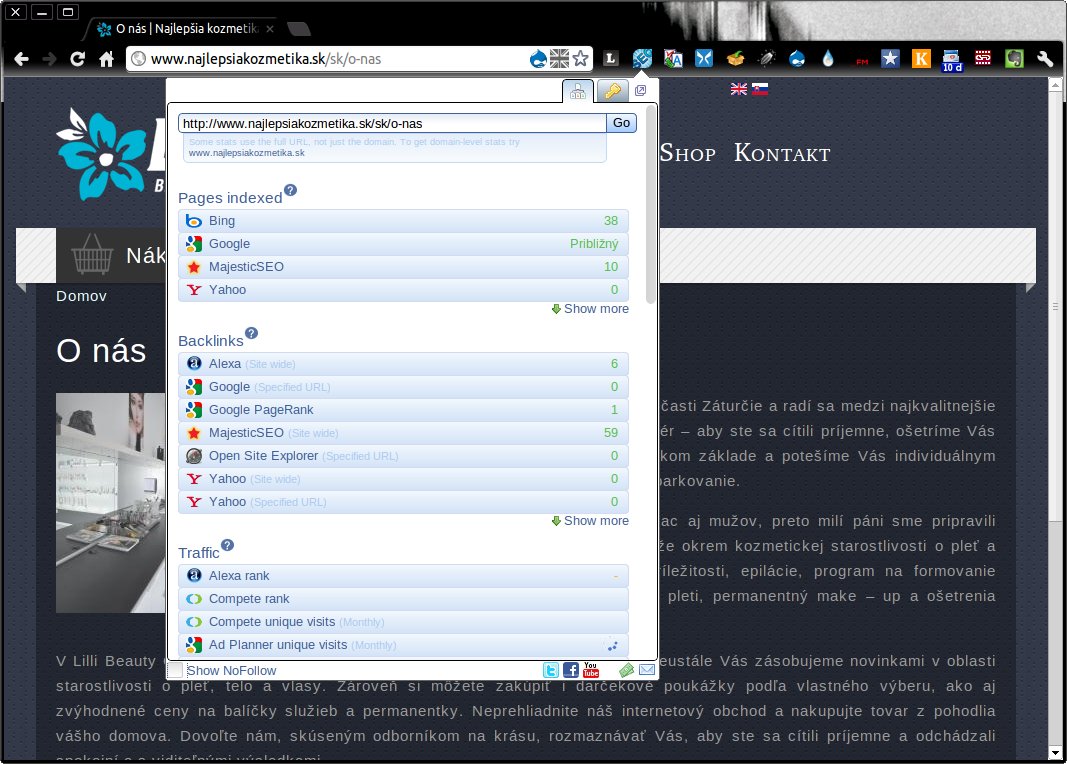Share the stats on Twitter
Screen dimensions: 1067x764
pos(551,670)
